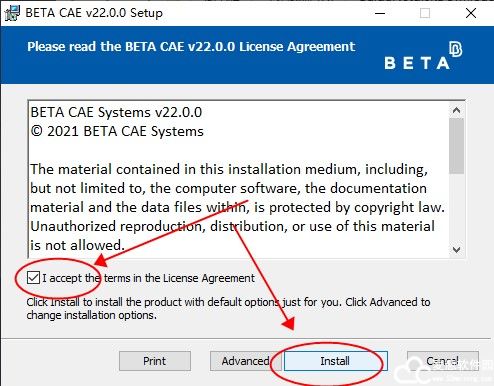494x386 pixels.
Task: Click the license scrollbar down arrow
Action: coord(456,249)
